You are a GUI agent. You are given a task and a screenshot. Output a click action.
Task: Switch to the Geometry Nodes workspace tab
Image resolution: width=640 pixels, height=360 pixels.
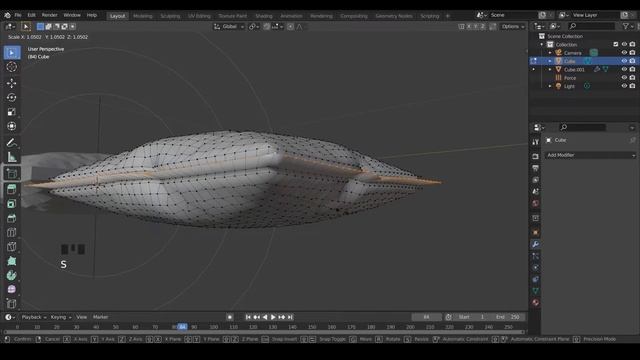(x=394, y=16)
